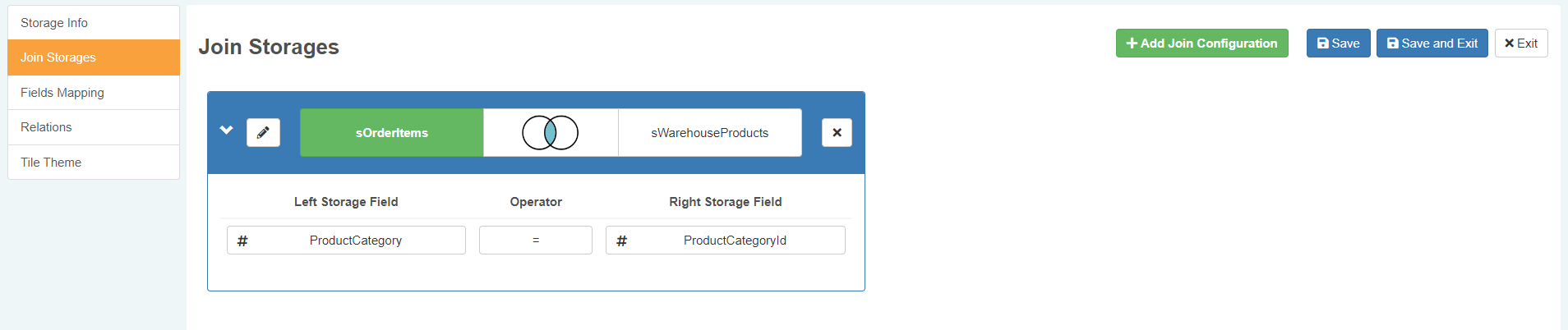Click the hash icon beside ProductCategoryId
The width and height of the screenshot is (1568, 330).
point(622,241)
